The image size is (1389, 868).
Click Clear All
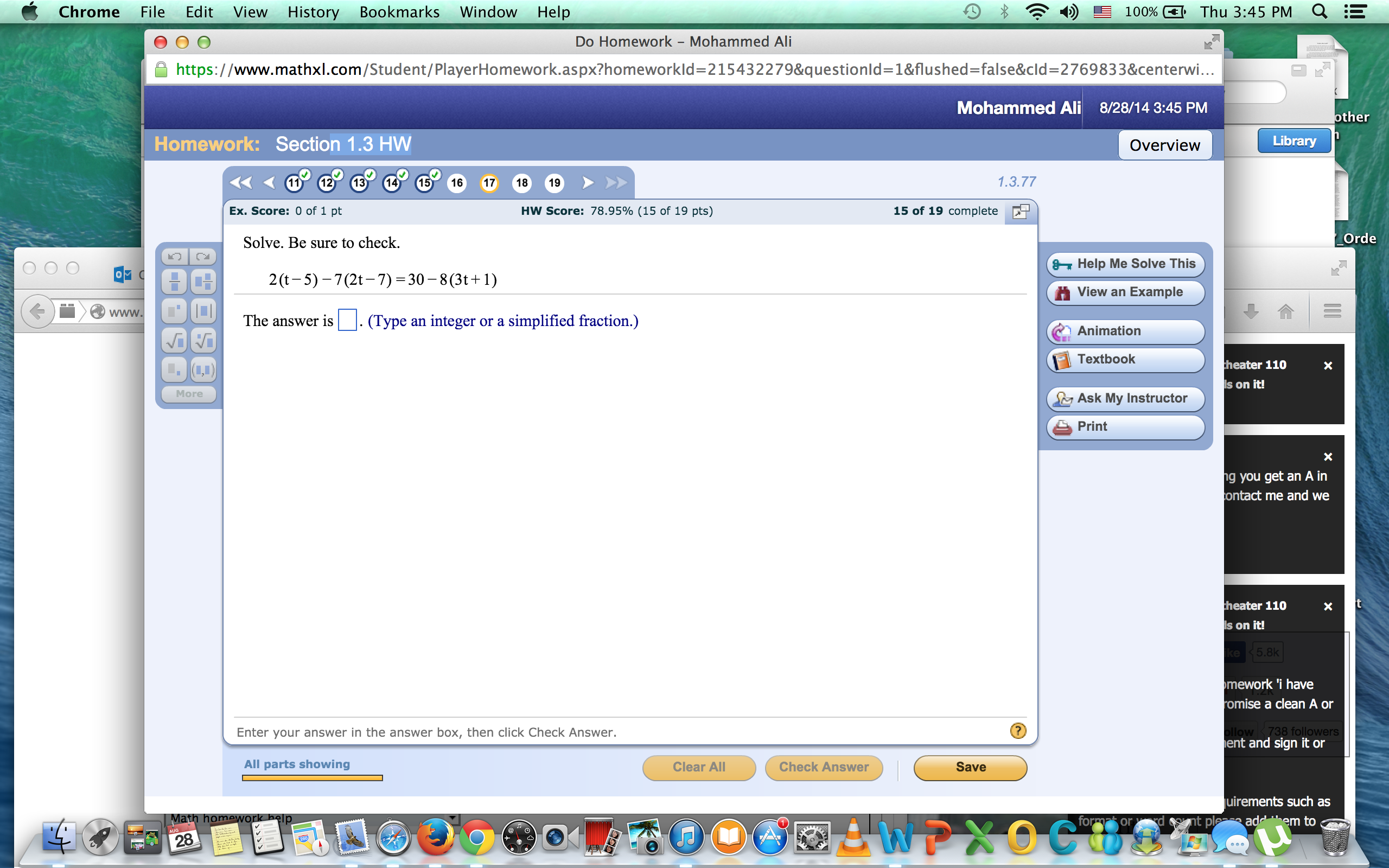coord(698,768)
